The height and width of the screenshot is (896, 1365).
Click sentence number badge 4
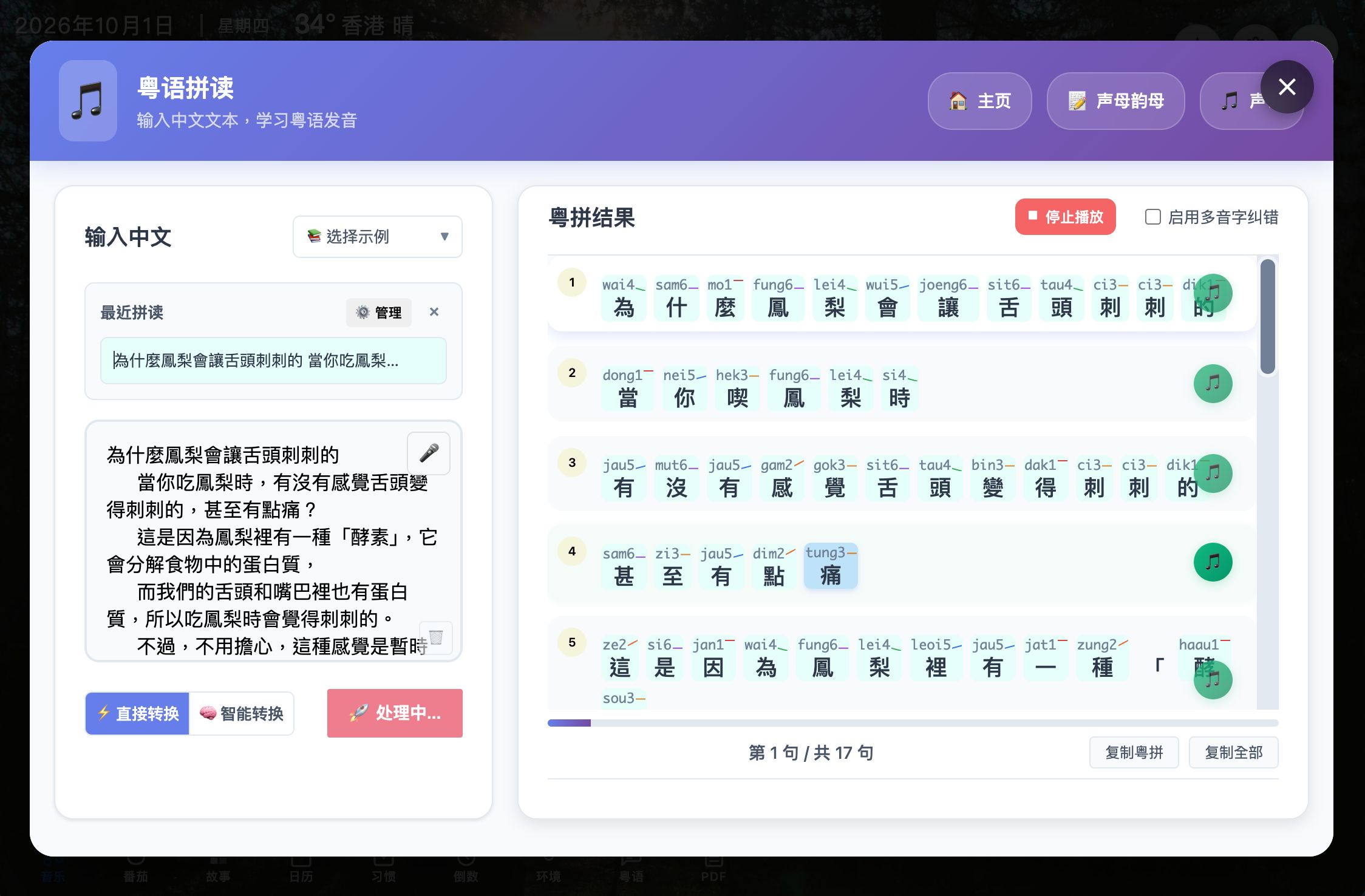(x=572, y=551)
